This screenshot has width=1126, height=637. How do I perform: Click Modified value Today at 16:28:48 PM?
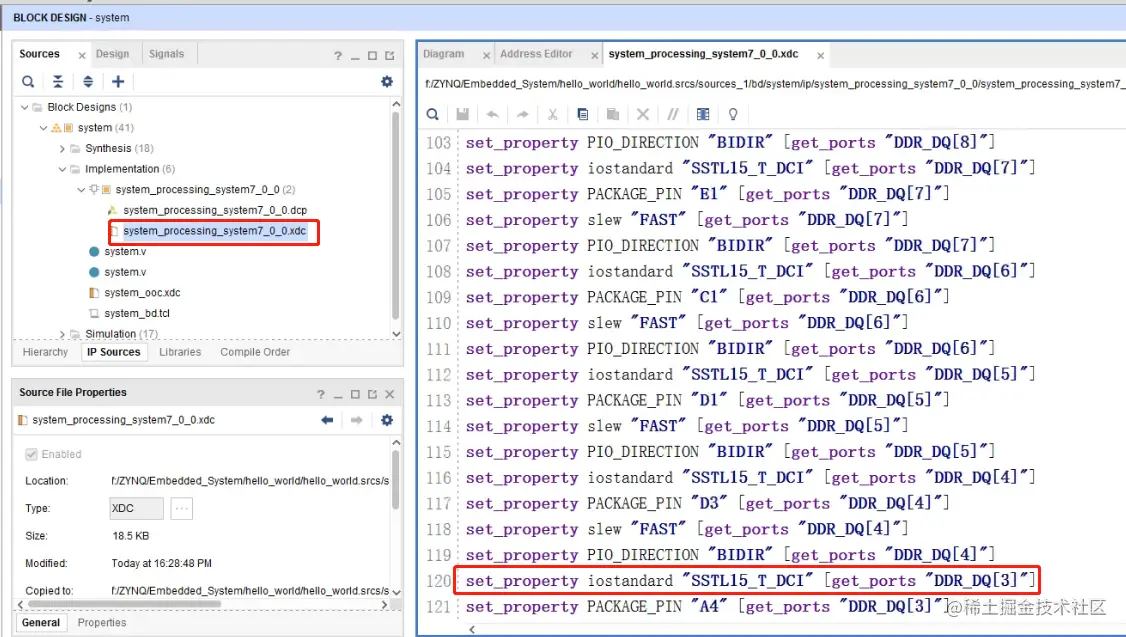click(x=162, y=564)
